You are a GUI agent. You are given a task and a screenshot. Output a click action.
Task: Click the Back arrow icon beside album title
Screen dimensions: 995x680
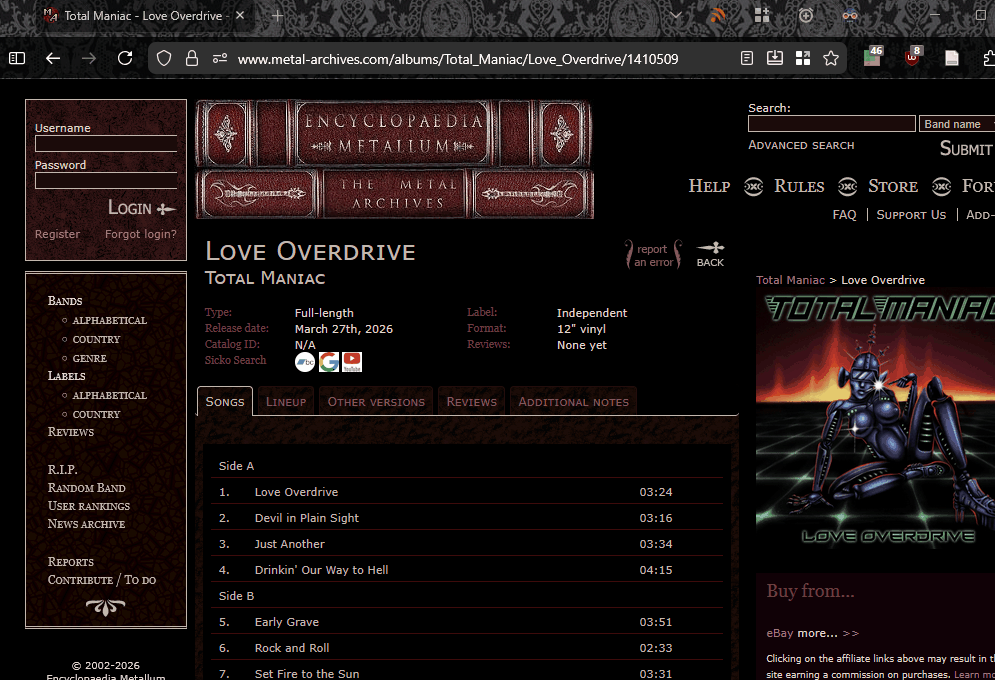click(x=710, y=254)
